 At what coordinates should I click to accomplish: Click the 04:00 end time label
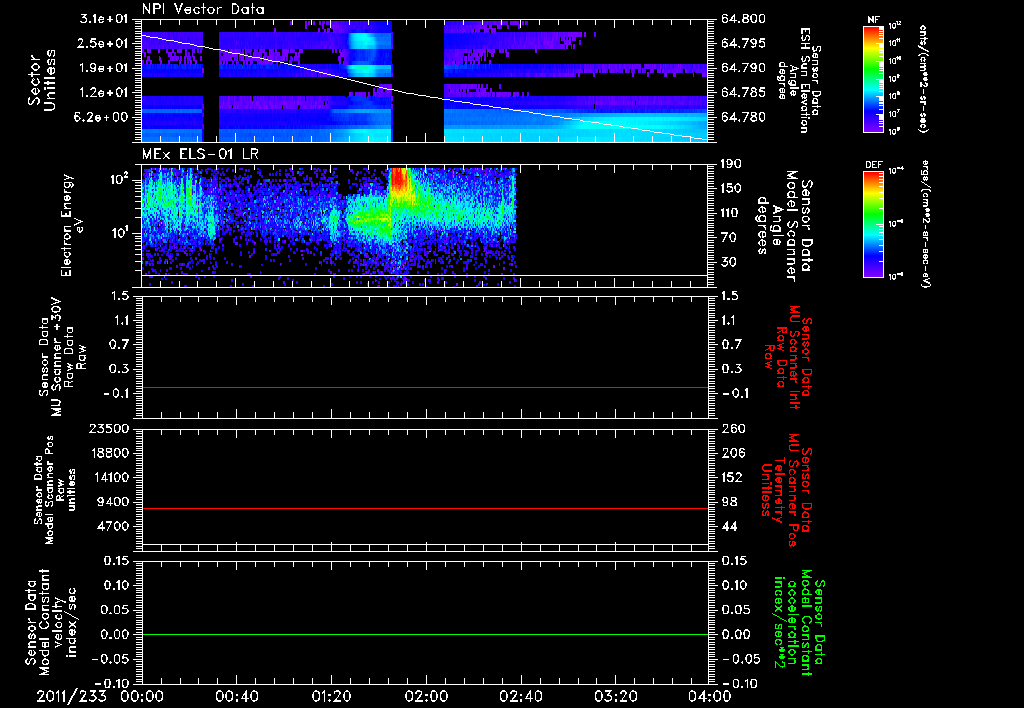[x=711, y=696]
